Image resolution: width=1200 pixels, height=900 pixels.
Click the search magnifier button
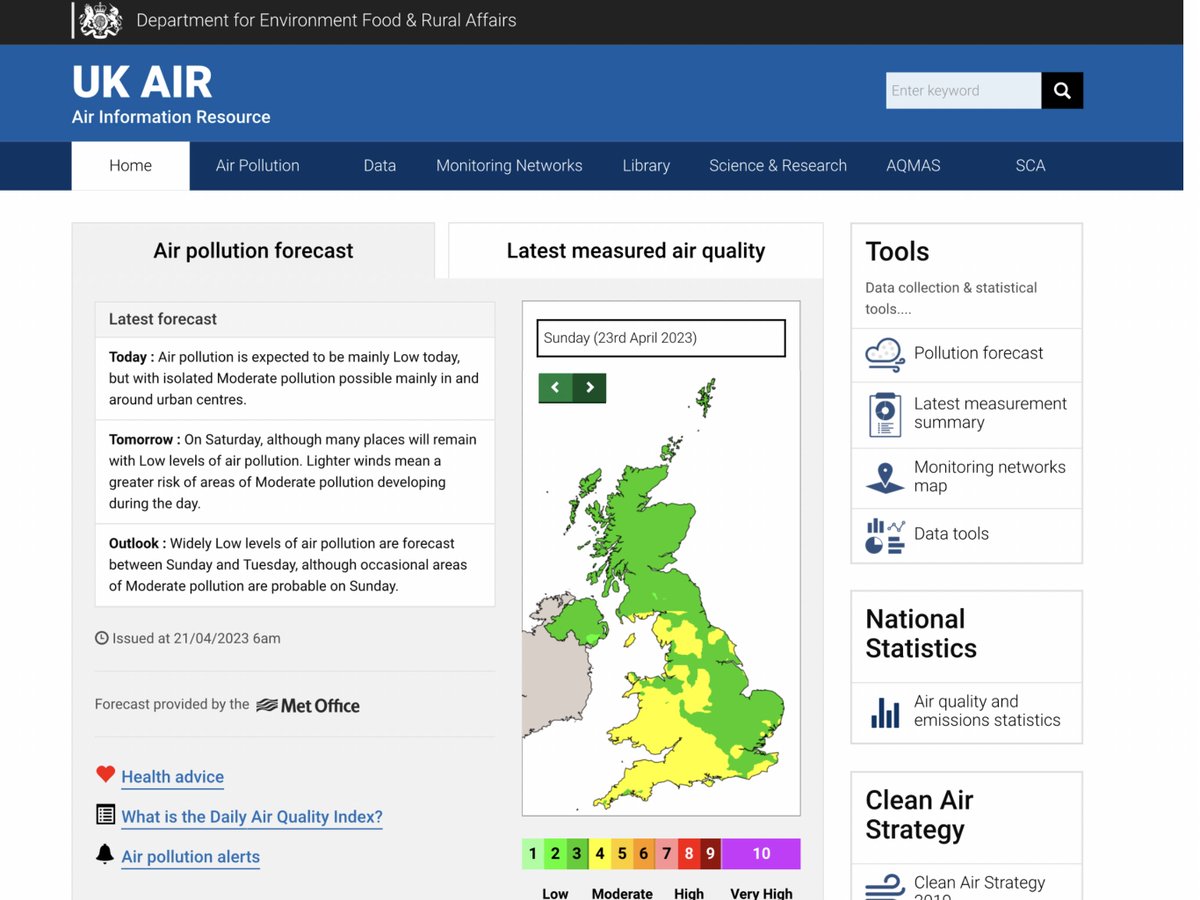1062,90
